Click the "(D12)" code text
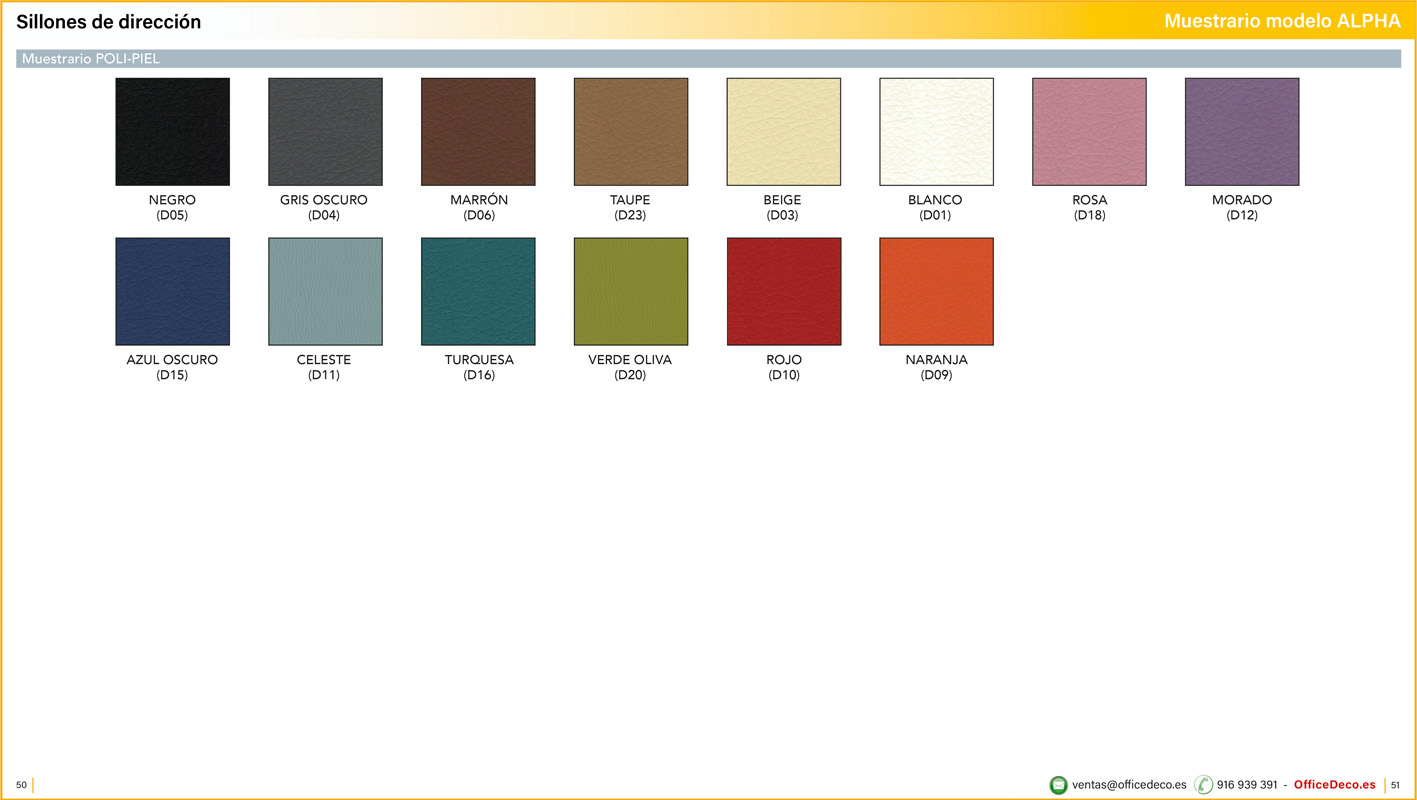The height and width of the screenshot is (800, 1417). [x=1242, y=215]
